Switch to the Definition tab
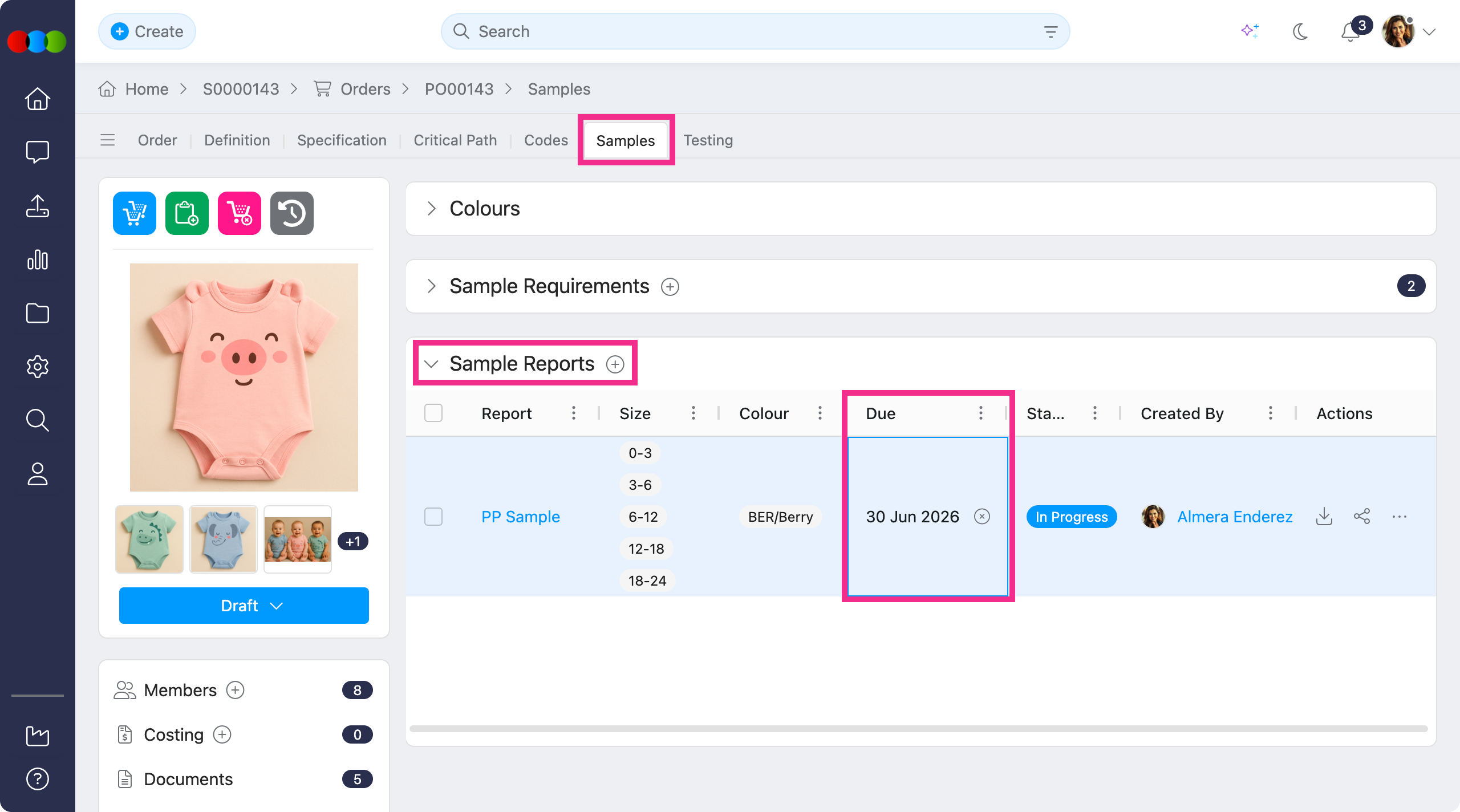Viewport: 1460px width, 812px height. pyautogui.click(x=237, y=140)
